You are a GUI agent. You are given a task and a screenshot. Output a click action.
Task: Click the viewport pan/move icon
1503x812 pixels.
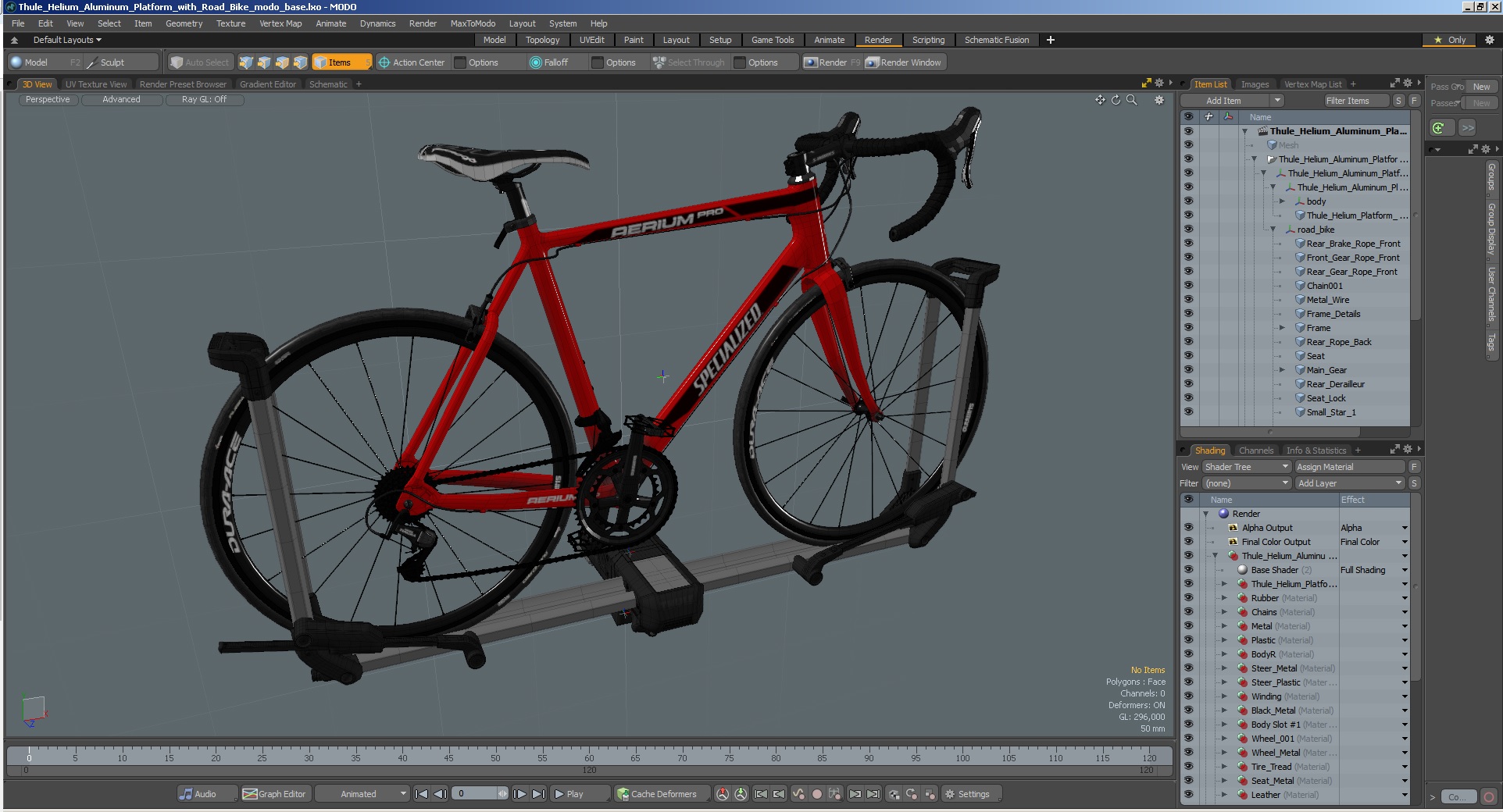[x=1100, y=100]
